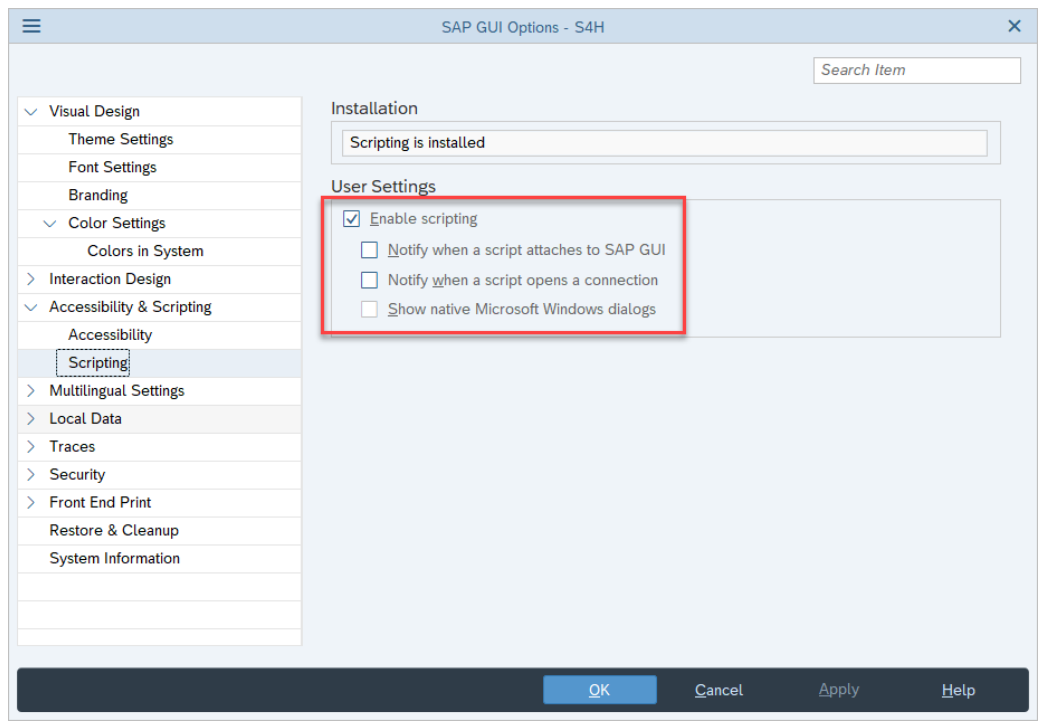Disable the Enable scripting checkbox
This screenshot has width=1044, height=726.
click(x=351, y=218)
